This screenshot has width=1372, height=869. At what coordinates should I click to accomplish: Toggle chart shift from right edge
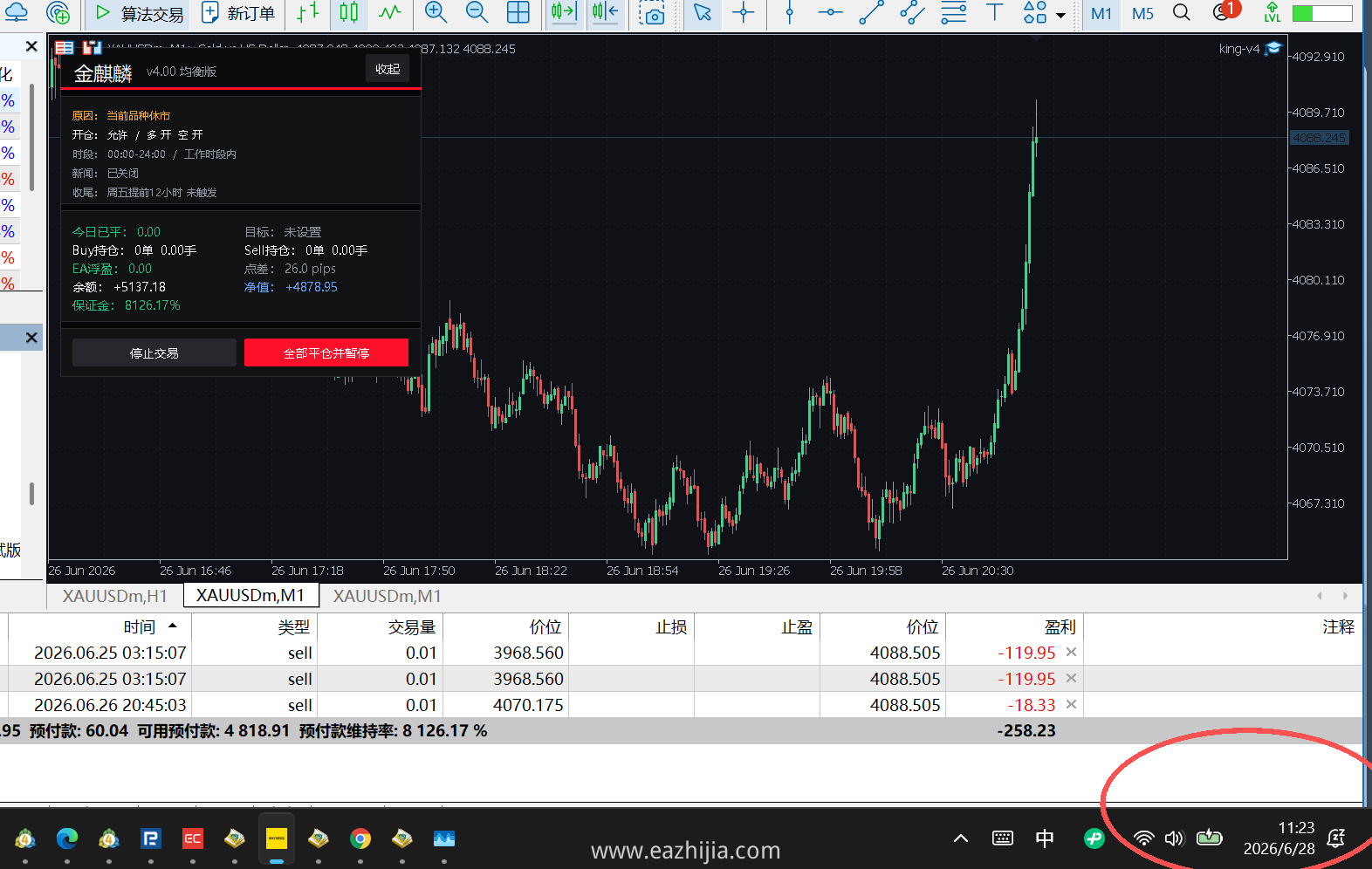click(605, 12)
